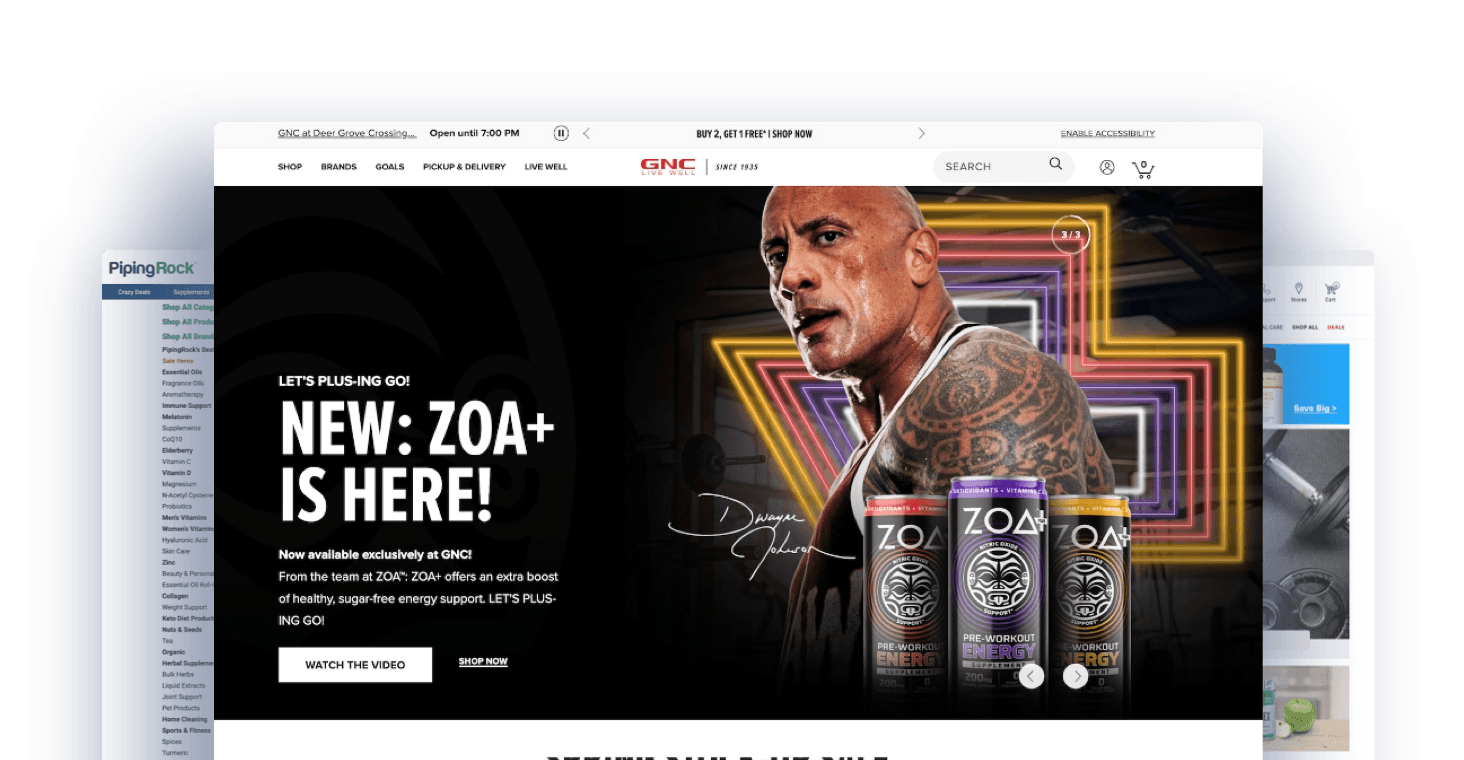The width and height of the screenshot is (1464, 760).
Task: Open the Brands menu
Action: [x=339, y=167]
